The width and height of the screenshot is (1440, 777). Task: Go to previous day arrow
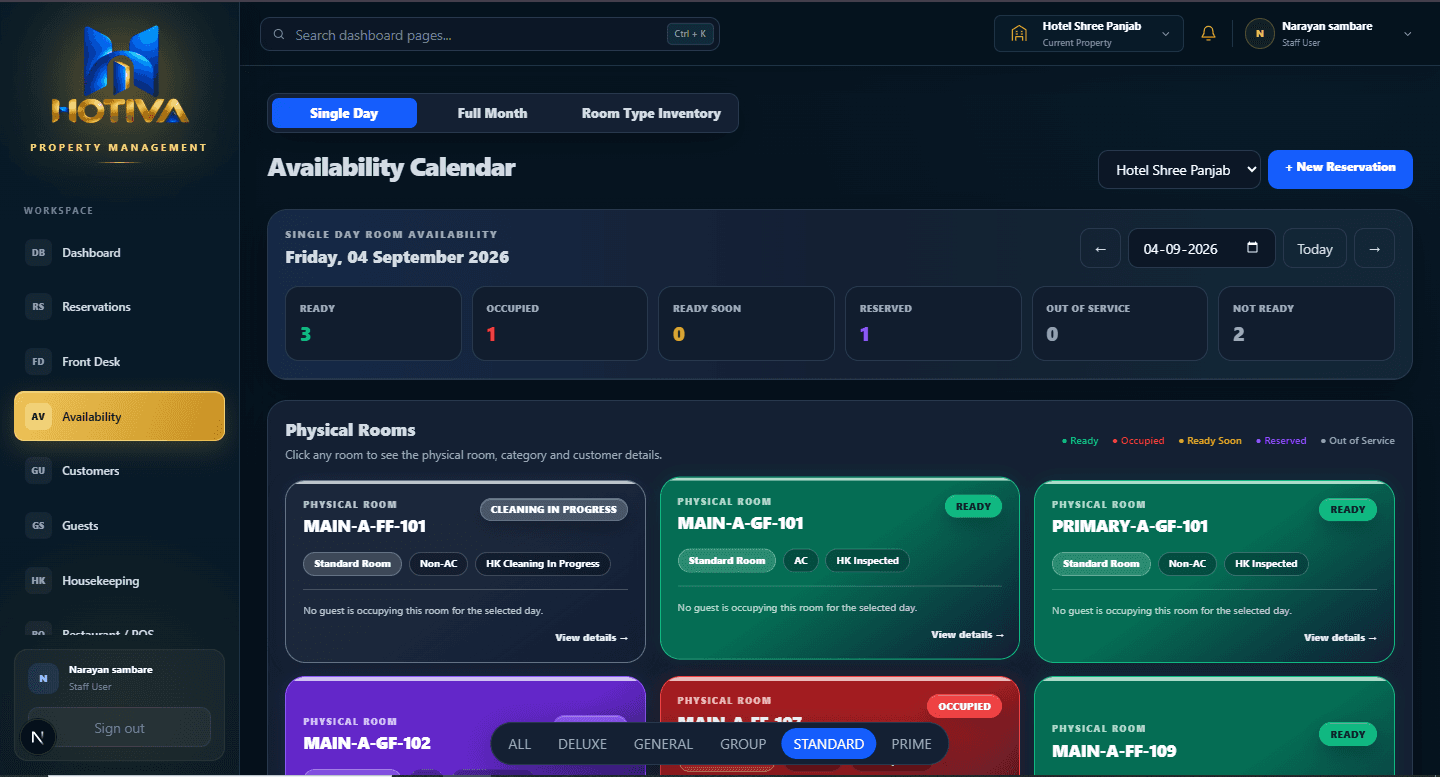coord(1100,249)
